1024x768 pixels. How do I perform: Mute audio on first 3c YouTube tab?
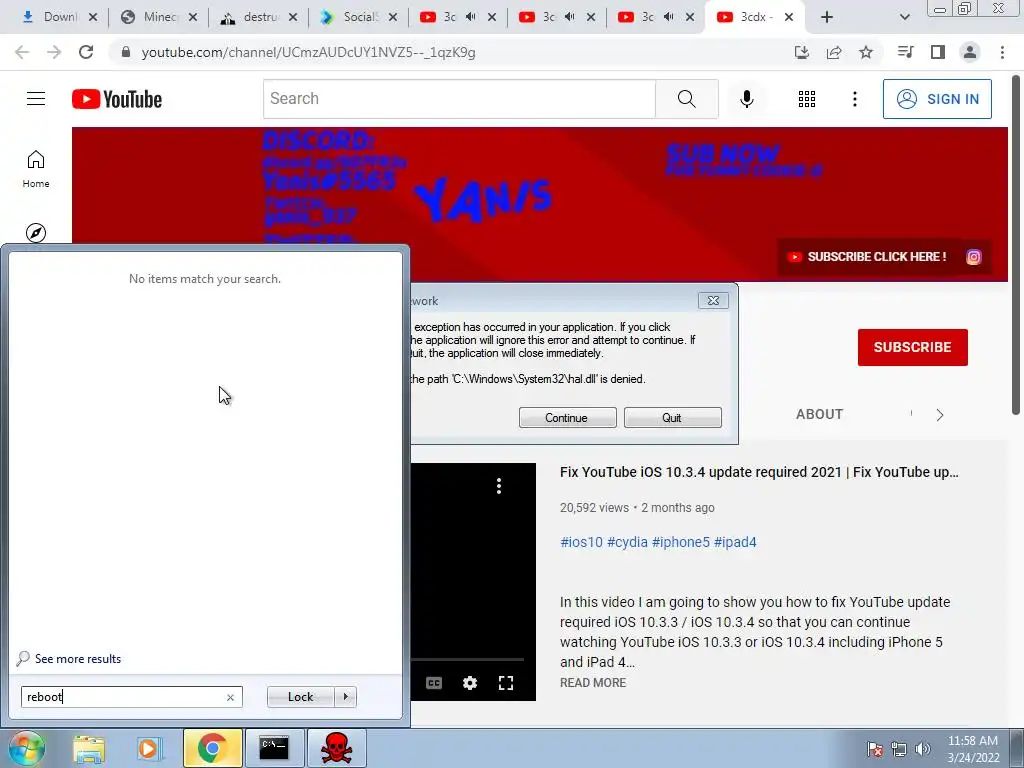pos(471,17)
